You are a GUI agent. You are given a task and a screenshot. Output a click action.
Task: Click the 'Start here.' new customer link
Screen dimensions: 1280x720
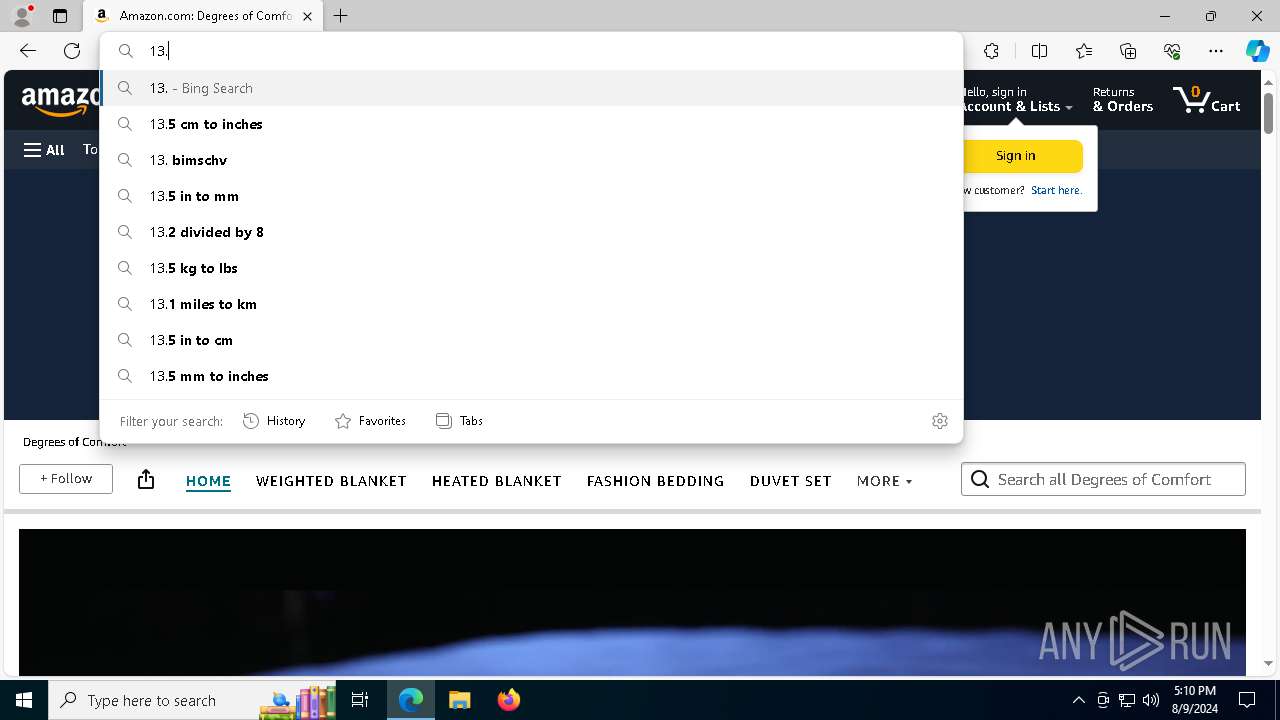pos(1056,190)
